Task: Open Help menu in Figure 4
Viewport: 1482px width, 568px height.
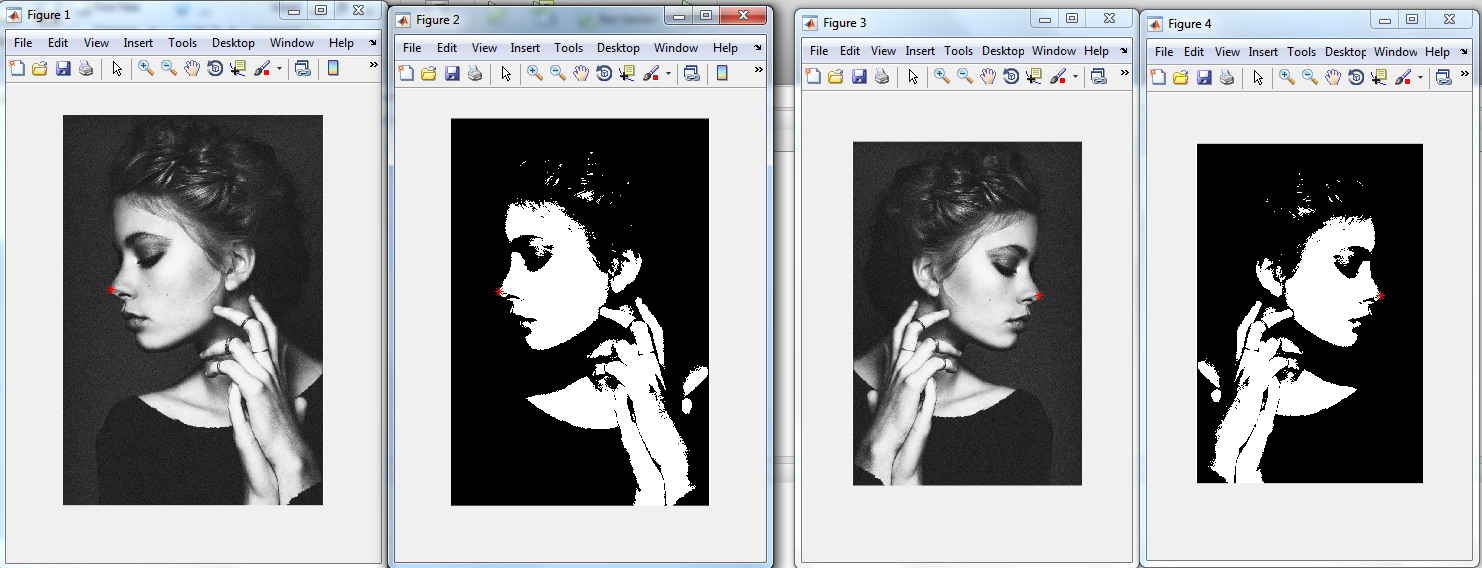Action: 1437,52
